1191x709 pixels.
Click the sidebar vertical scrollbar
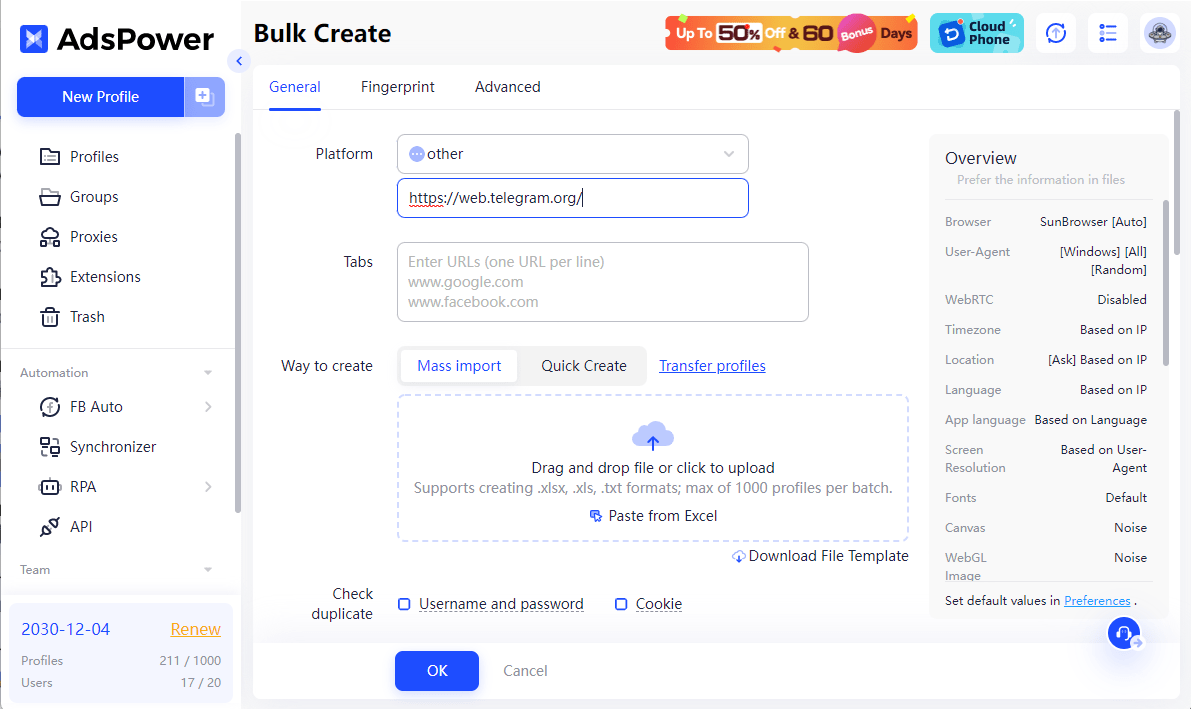(237, 323)
